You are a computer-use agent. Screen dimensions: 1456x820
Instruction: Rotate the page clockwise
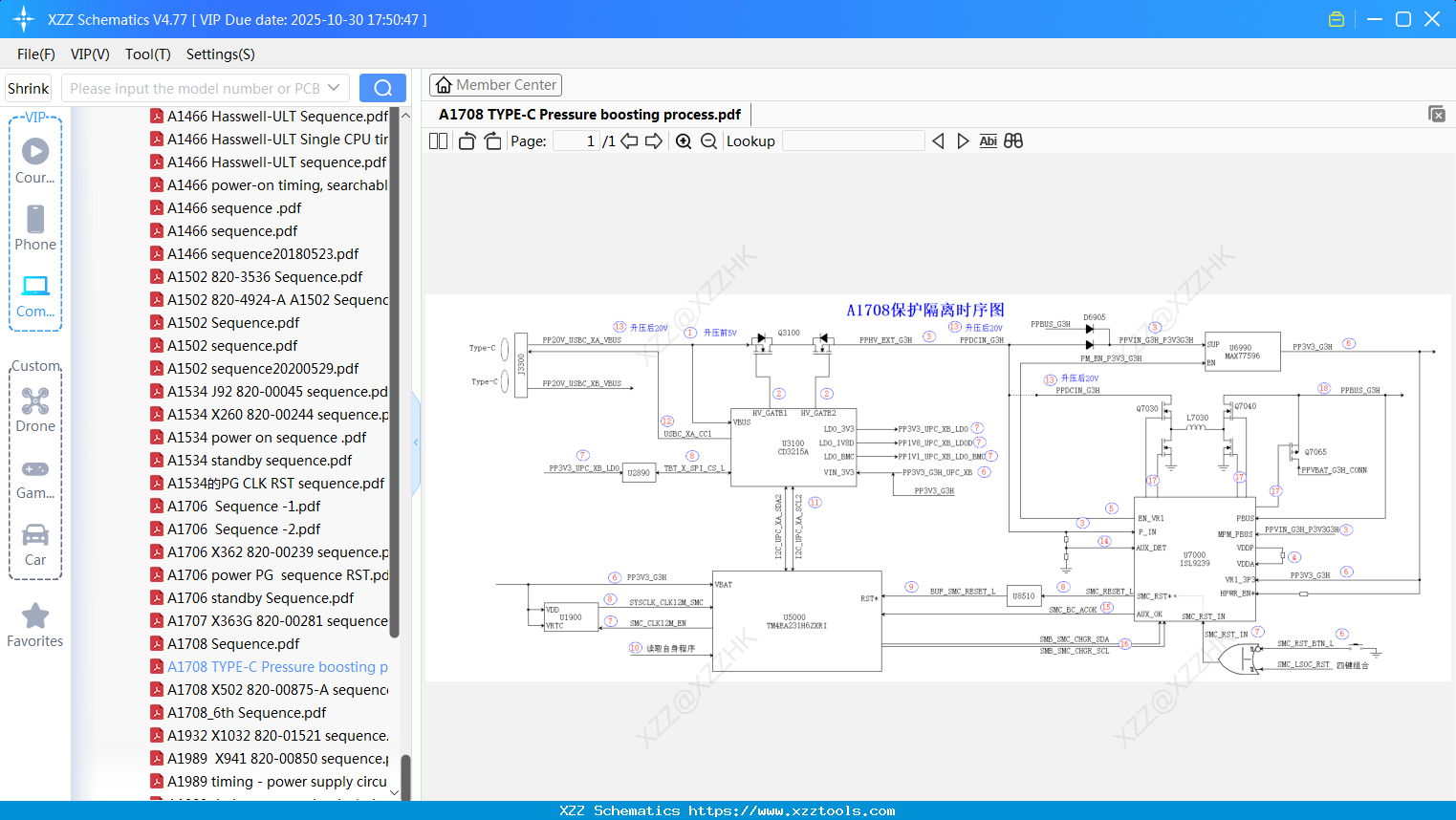493,140
